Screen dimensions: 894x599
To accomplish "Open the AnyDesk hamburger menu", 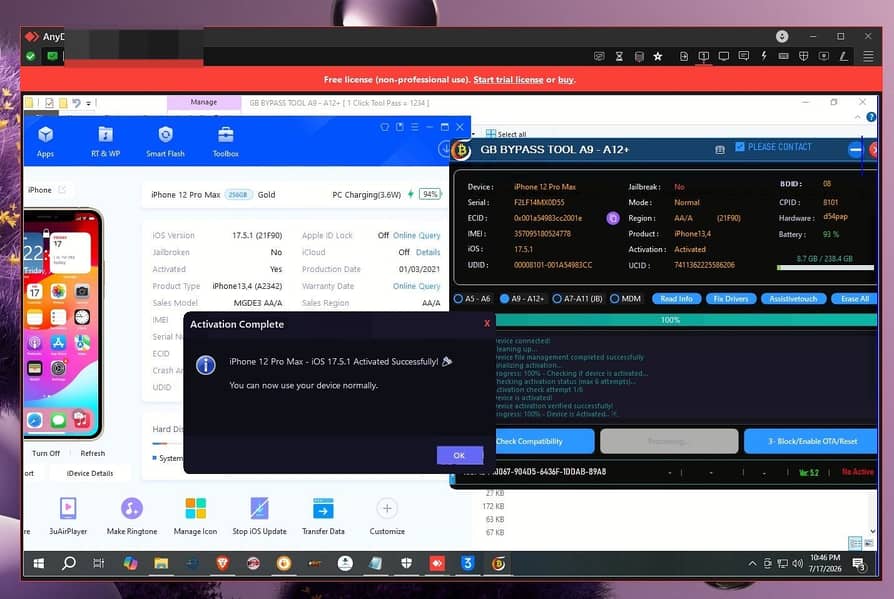I will [868, 56].
